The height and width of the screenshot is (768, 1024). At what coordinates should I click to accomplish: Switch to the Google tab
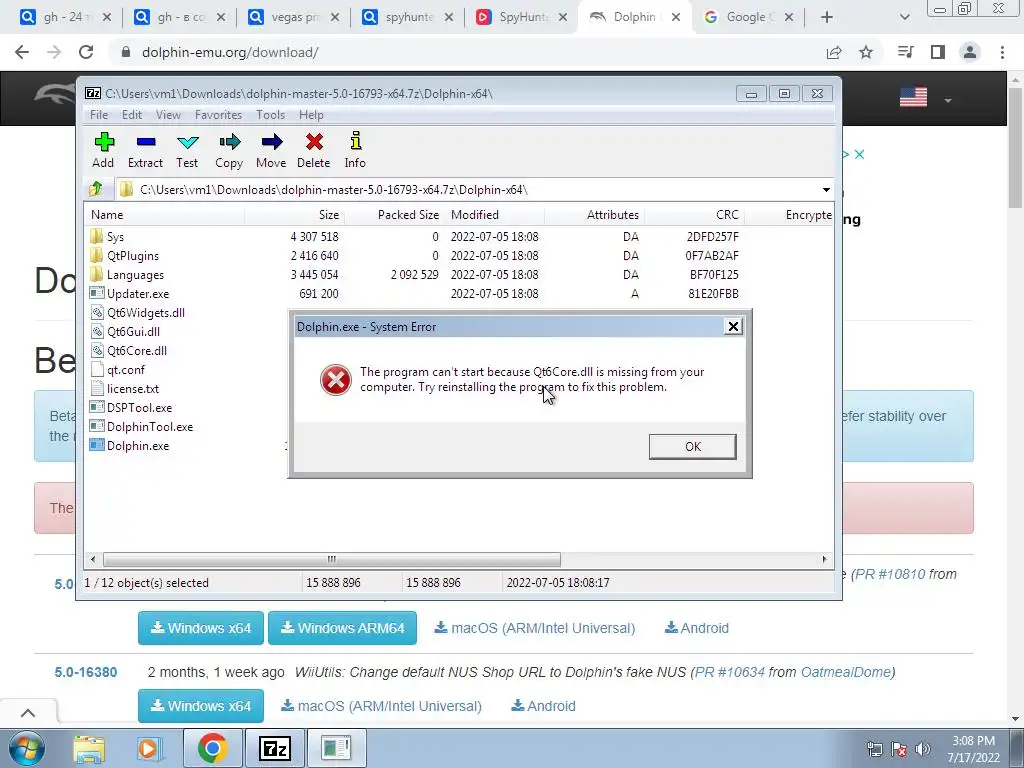click(x=748, y=18)
